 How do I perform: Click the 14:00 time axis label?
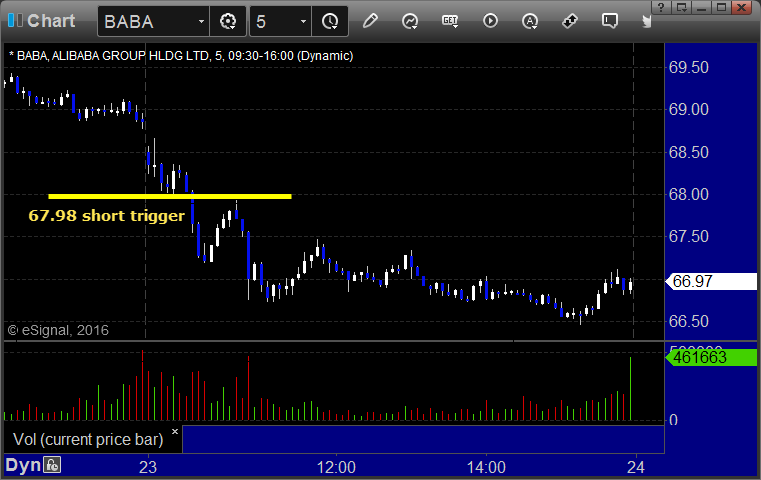(486, 467)
